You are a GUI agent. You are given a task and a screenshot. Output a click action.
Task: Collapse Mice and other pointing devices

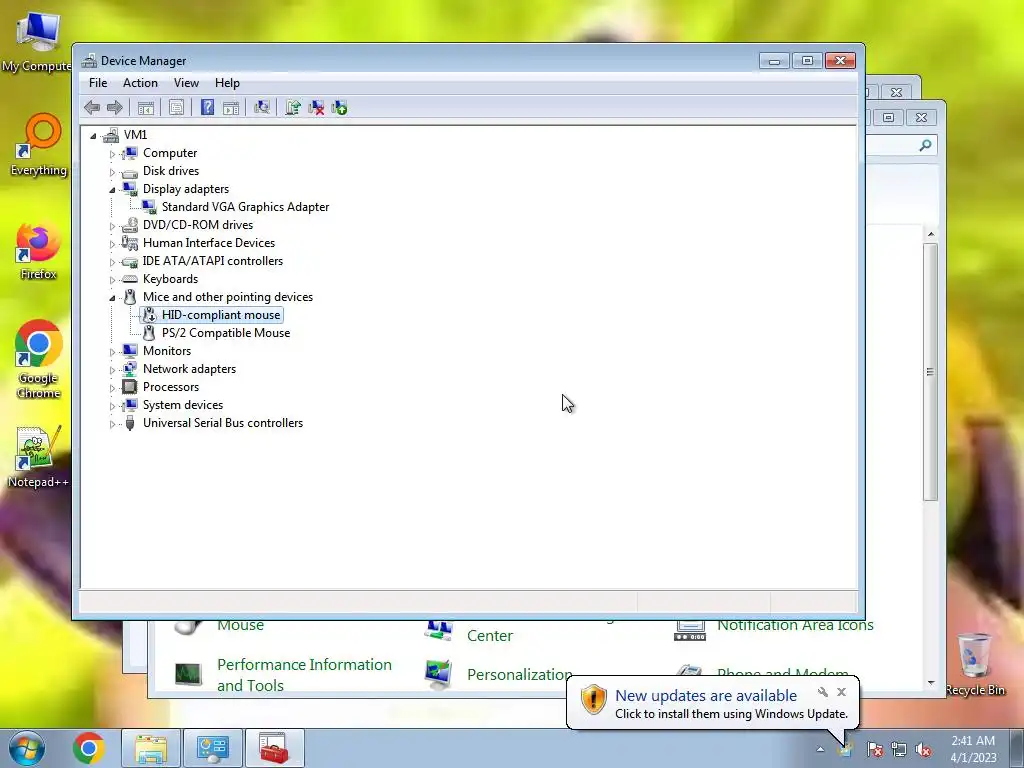[112, 298]
